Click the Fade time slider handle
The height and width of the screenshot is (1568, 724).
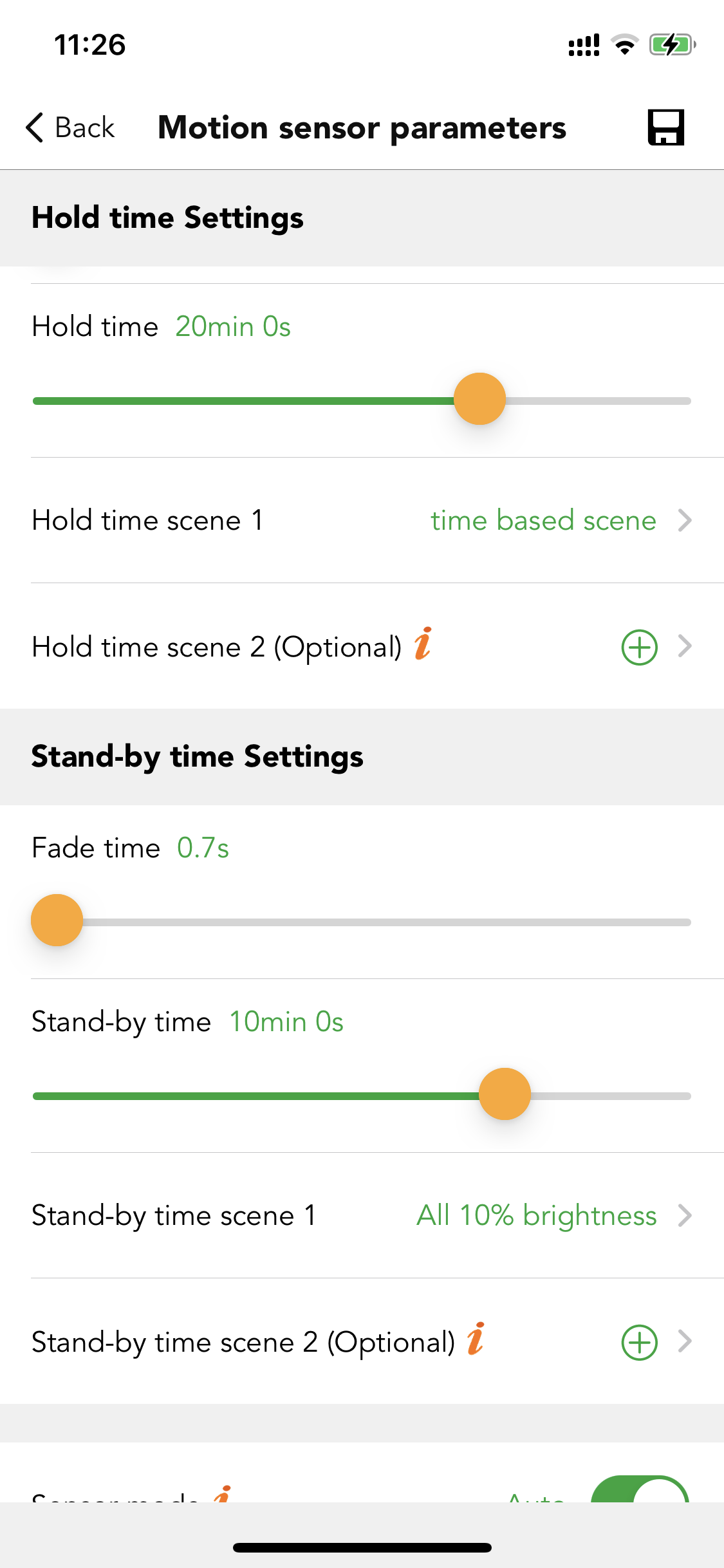point(57,920)
